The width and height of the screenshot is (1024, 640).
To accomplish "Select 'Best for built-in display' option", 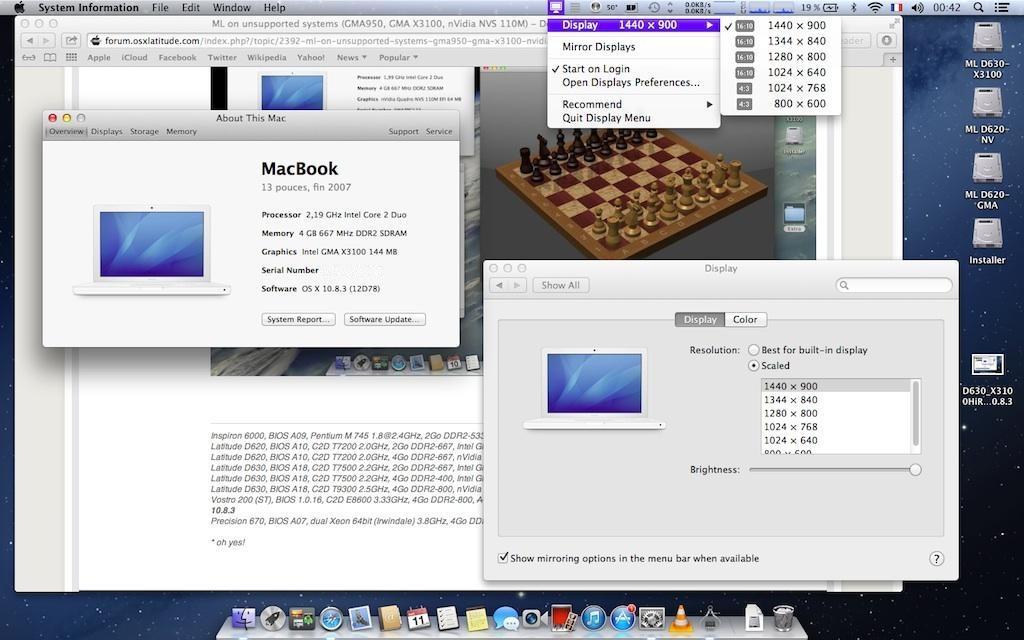I will (754, 350).
